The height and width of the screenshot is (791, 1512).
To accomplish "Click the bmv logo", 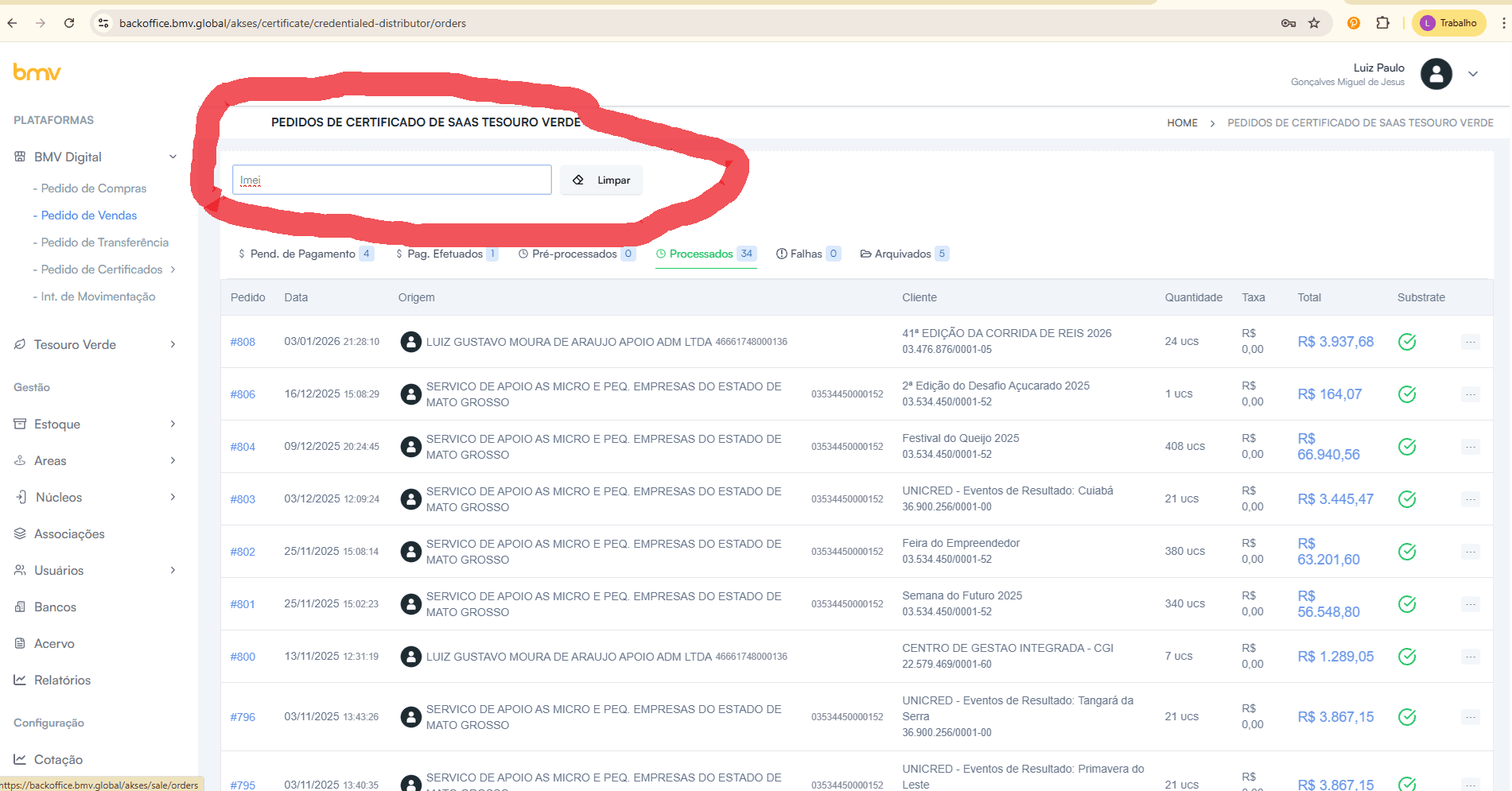I will [x=37, y=72].
